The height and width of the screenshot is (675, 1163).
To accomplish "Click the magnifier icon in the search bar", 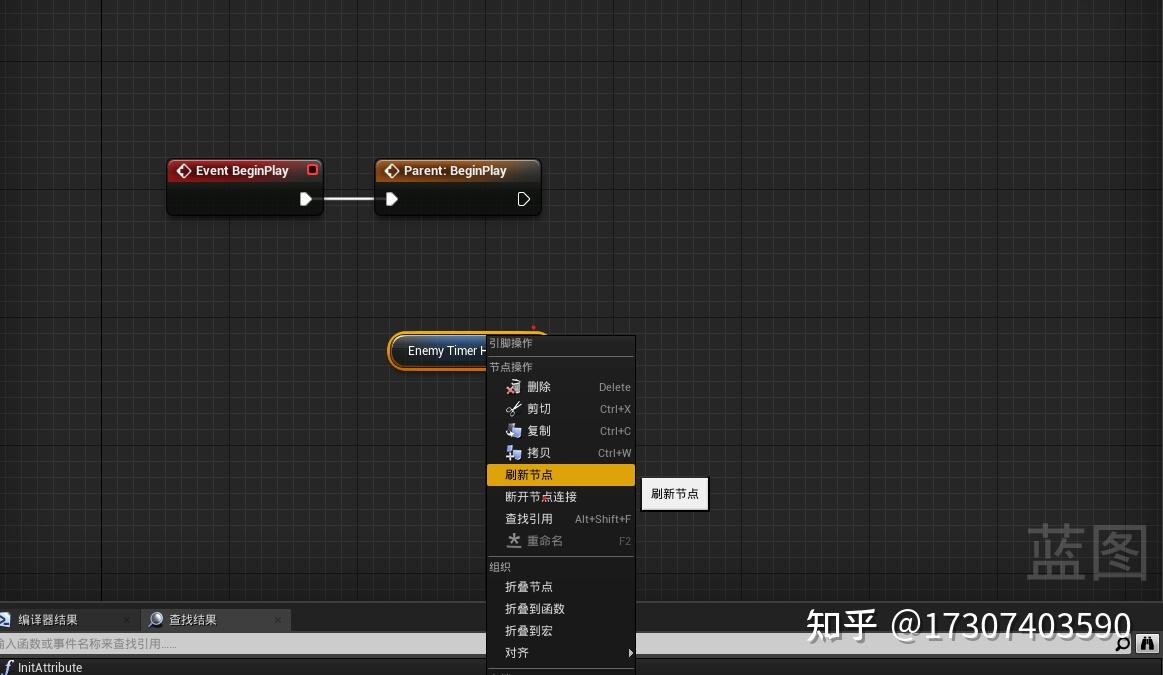I will click(x=1122, y=644).
